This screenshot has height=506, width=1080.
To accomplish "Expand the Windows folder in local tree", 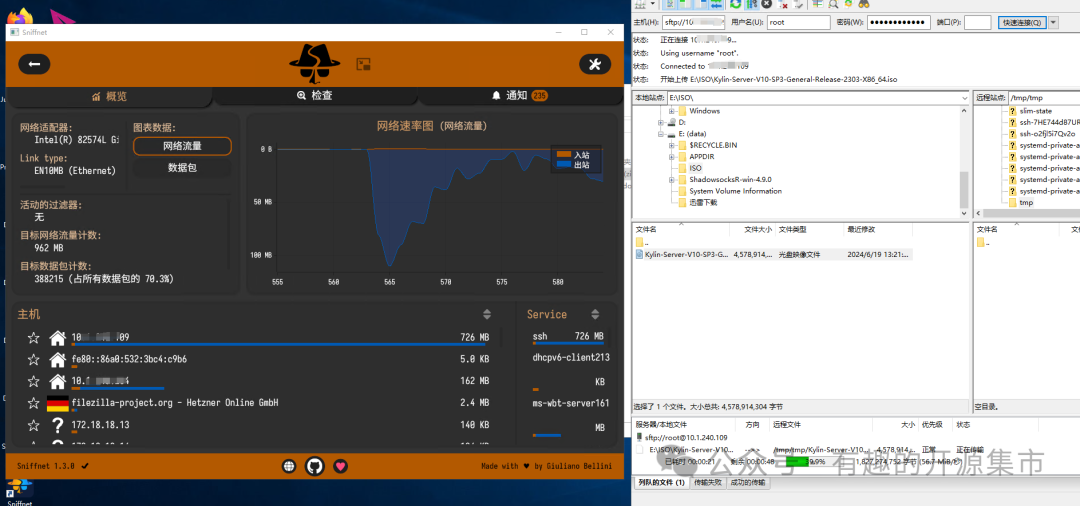I will pos(672,111).
